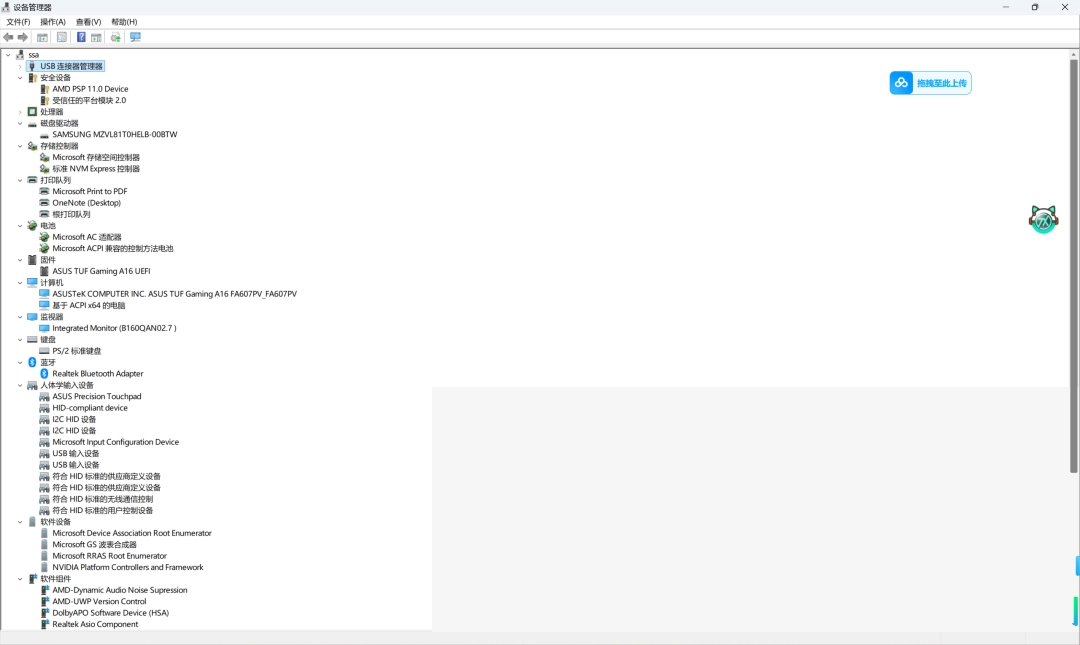This screenshot has width=1080, height=645.
Task: Select Realtek Bluetooth Adapter device
Action: pos(98,373)
